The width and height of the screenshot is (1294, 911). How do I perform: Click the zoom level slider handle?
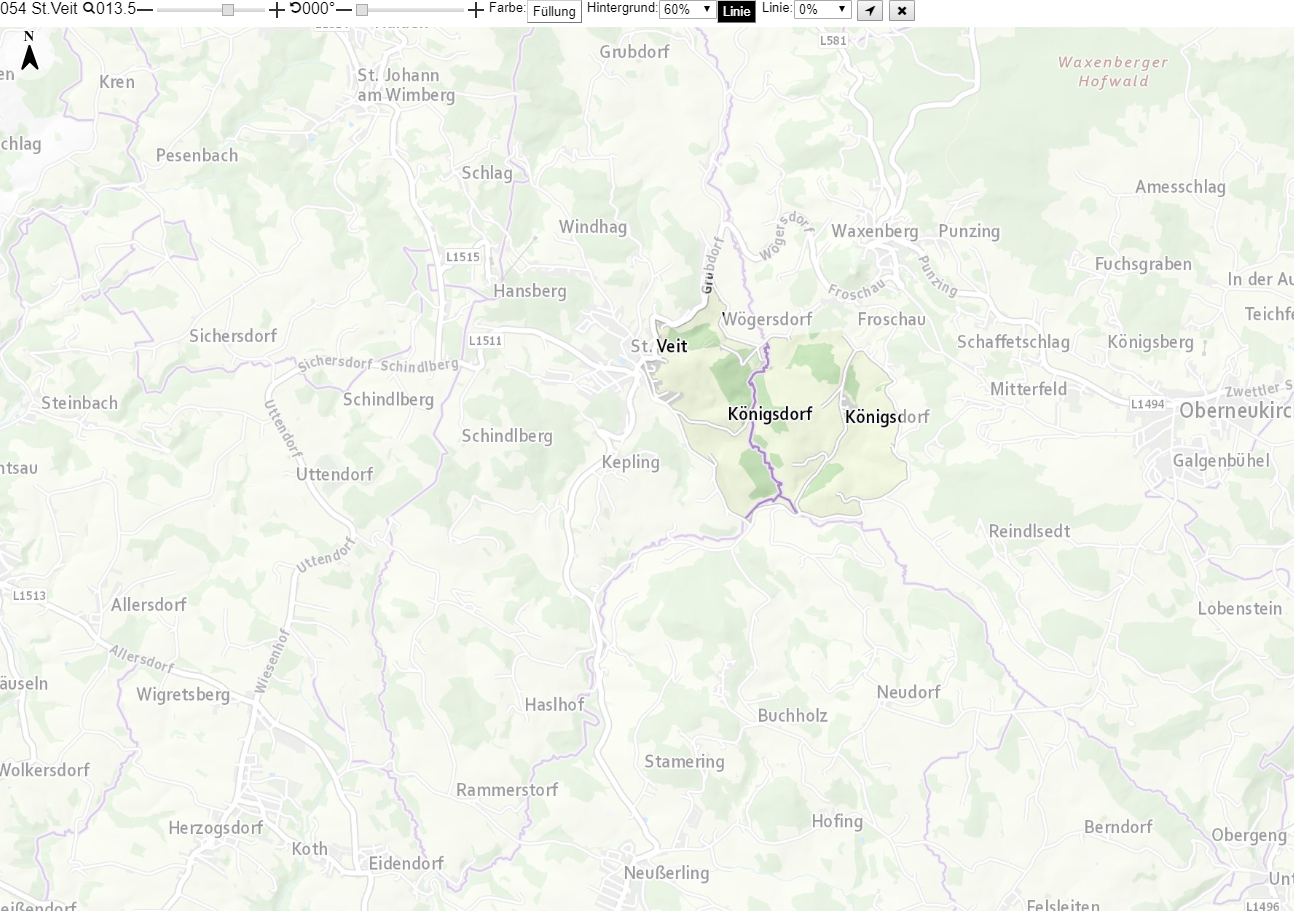pos(228,9)
